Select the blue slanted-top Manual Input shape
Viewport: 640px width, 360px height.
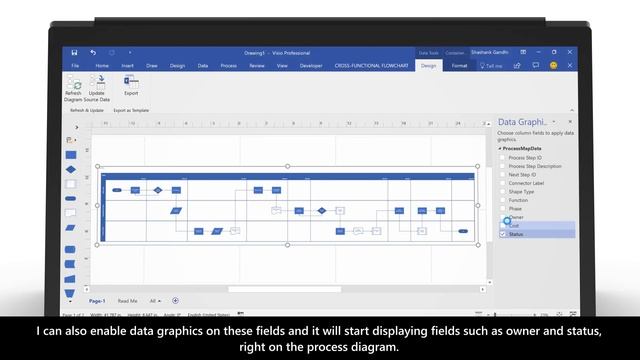point(70,279)
